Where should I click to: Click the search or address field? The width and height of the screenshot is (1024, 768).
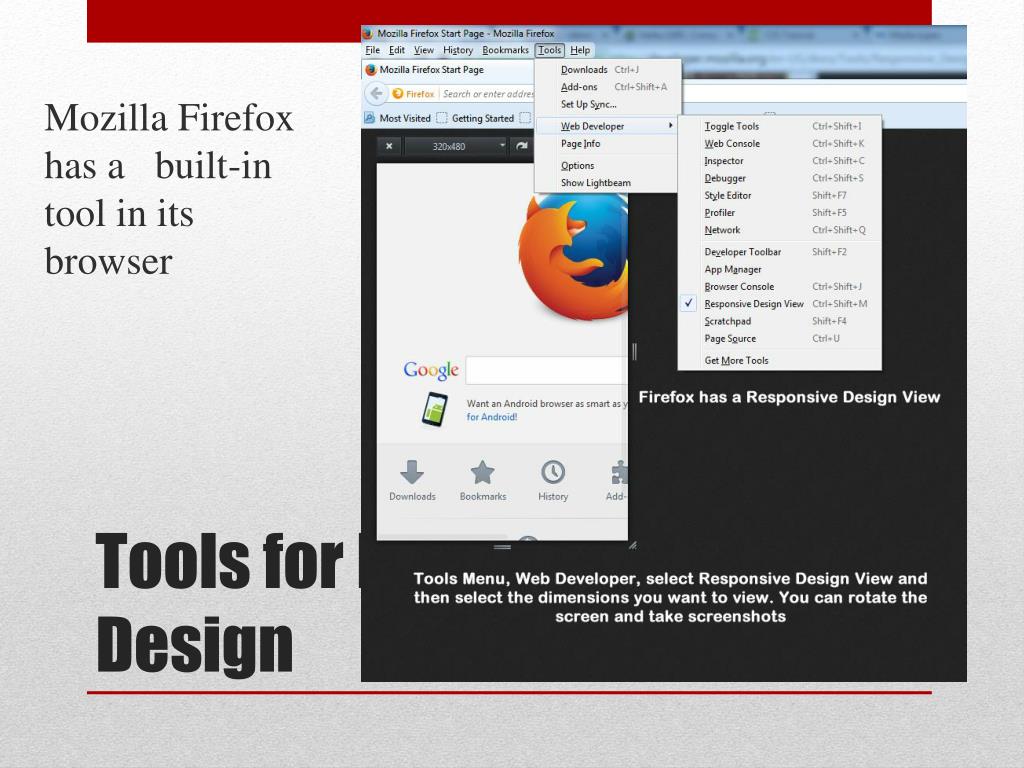(488, 94)
